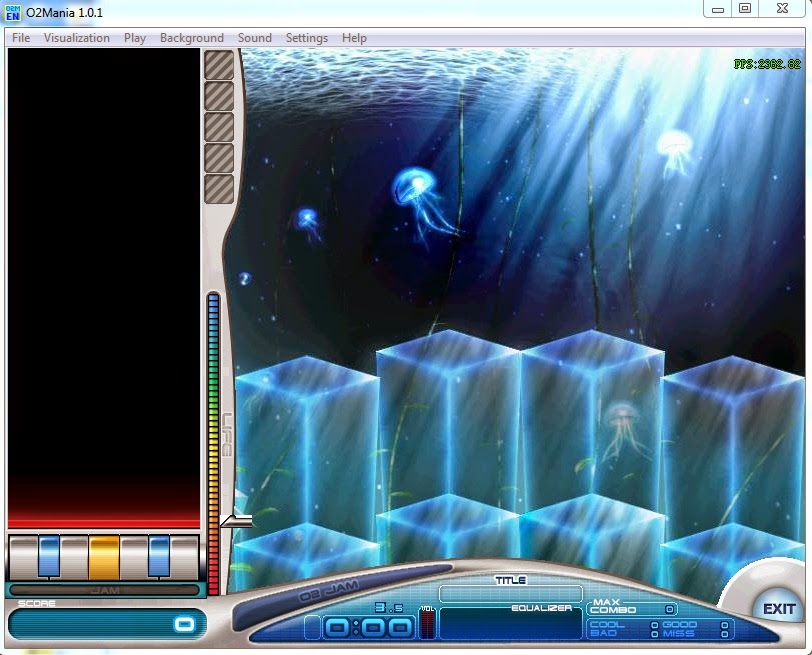Open the File menu

point(20,37)
